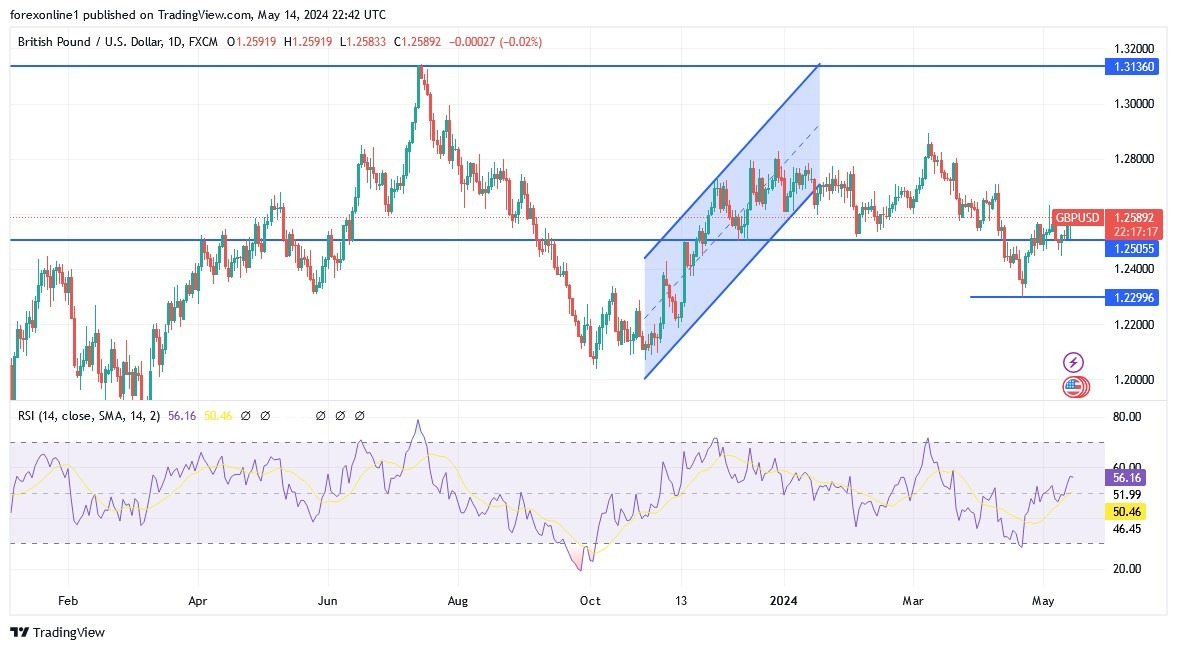1177x650 pixels.
Task: Toggle the second hidden plot circle in RSI row
Action: coord(266,415)
